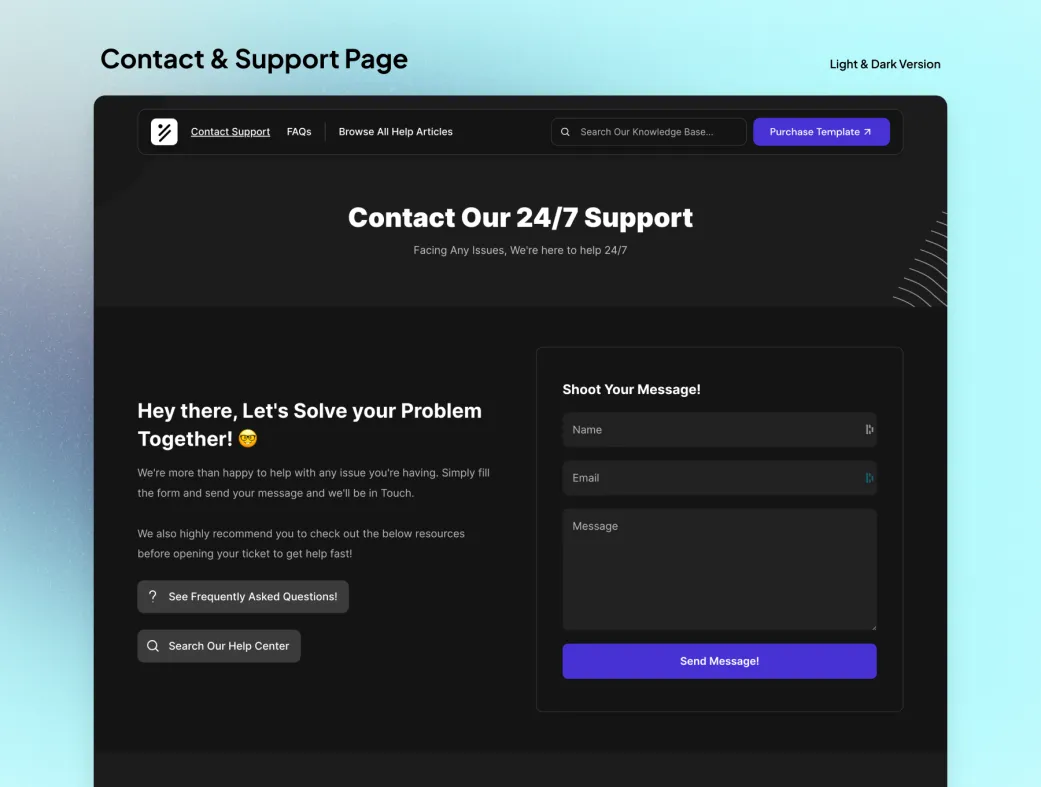This screenshot has width=1041, height=787.
Task: Click into the Name input field
Action: pyautogui.click(x=720, y=430)
